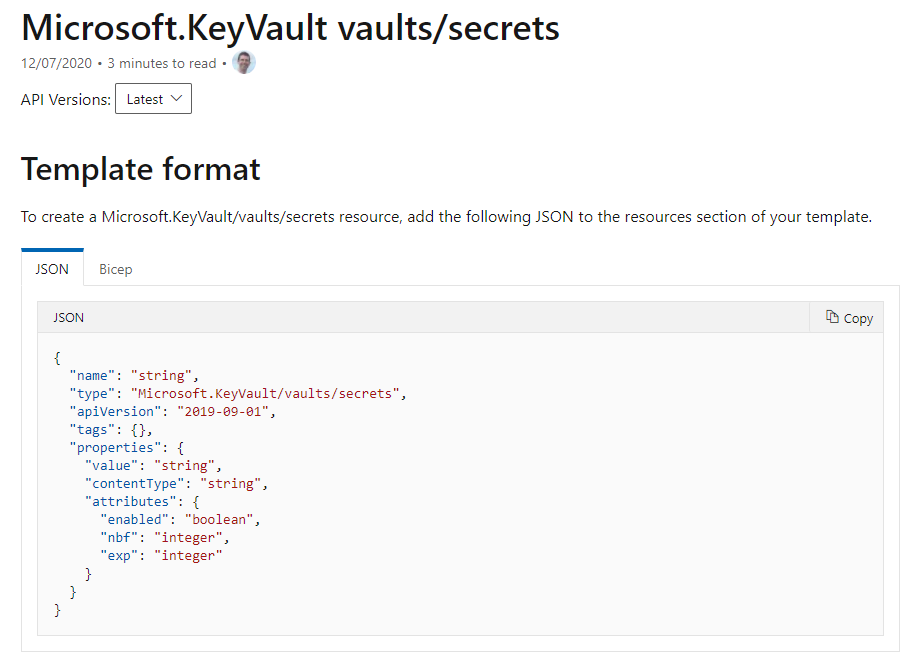Switch to the Bicep tab
The width and height of the screenshot is (924, 667).
(115, 269)
